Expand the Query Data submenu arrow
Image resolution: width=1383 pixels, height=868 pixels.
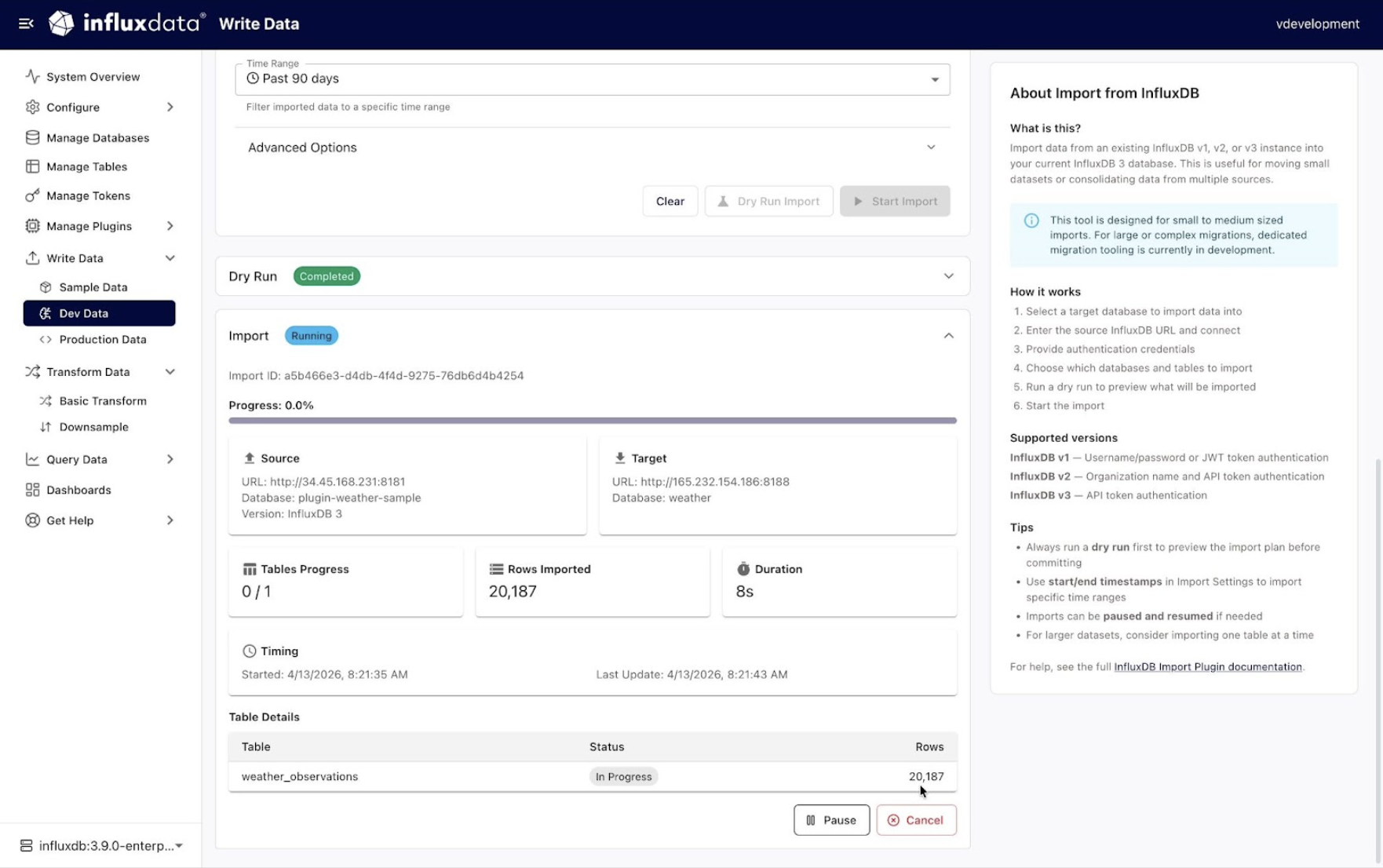(x=170, y=459)
